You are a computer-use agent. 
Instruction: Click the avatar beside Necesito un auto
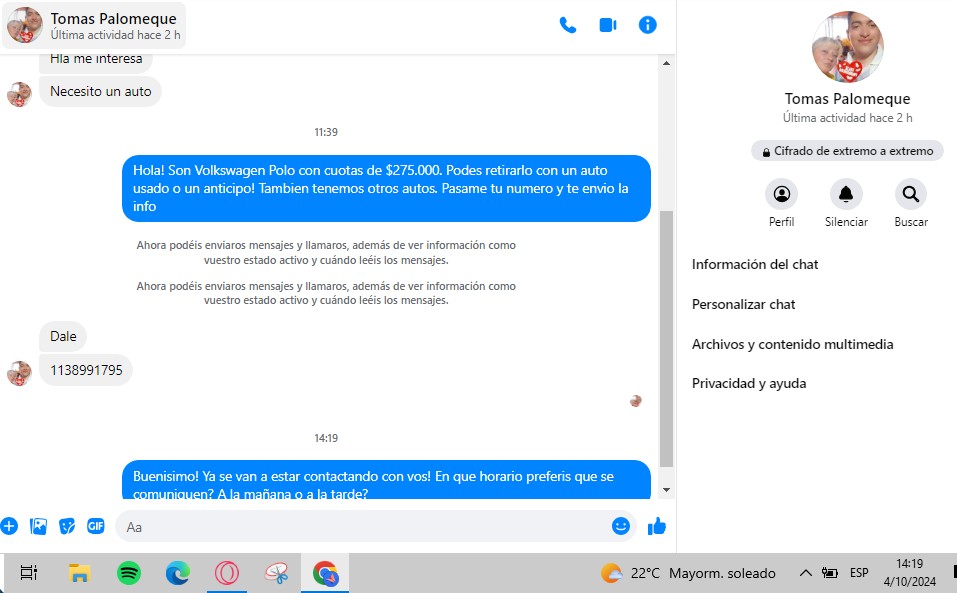click(x=19, y=95)
